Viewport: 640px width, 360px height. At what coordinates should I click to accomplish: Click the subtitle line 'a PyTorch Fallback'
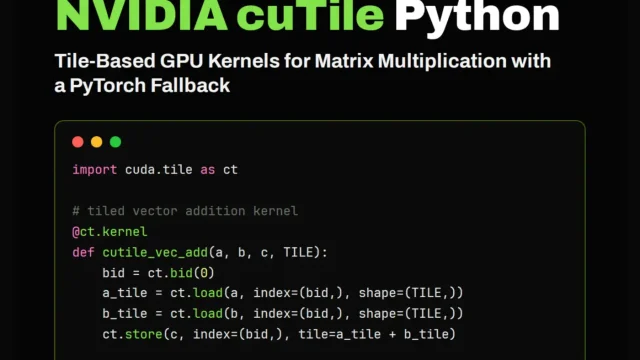pyautogui.click(x=142, y=86)
